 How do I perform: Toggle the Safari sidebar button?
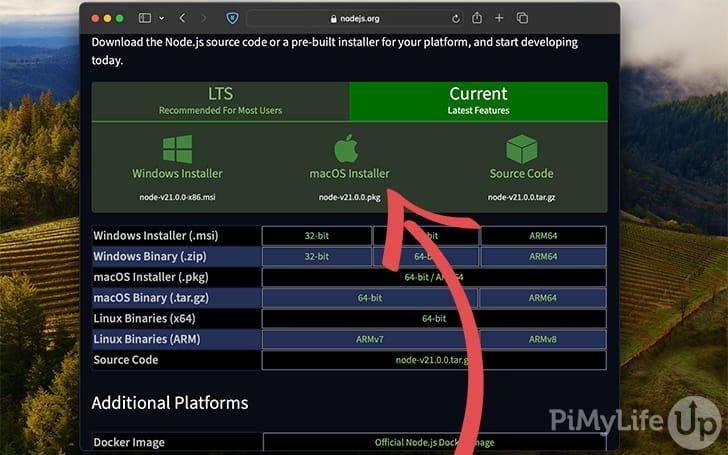[145, 18]
